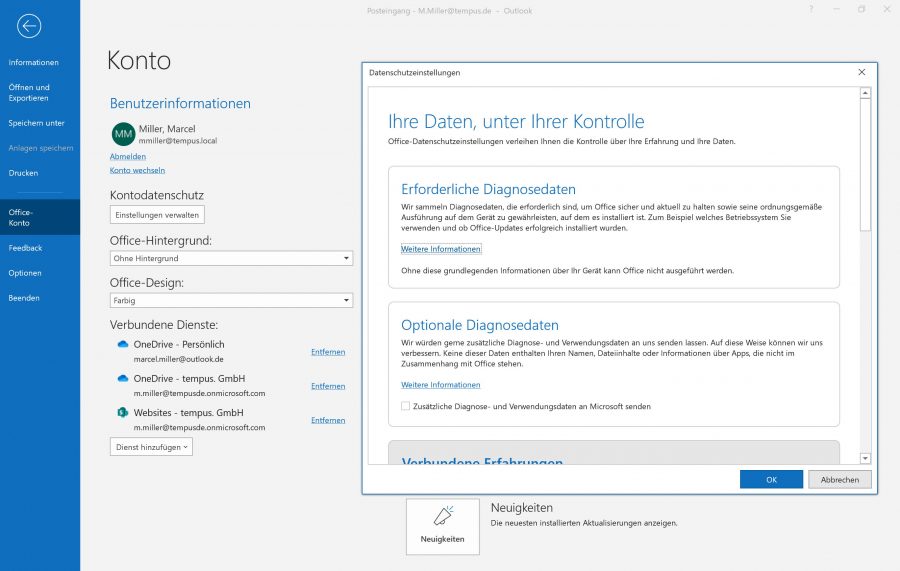Click the Ihre Daten, unter Ihrer Kontrolle heading
Viewport: 900px width, 571px height.
[x=516, y=122]
